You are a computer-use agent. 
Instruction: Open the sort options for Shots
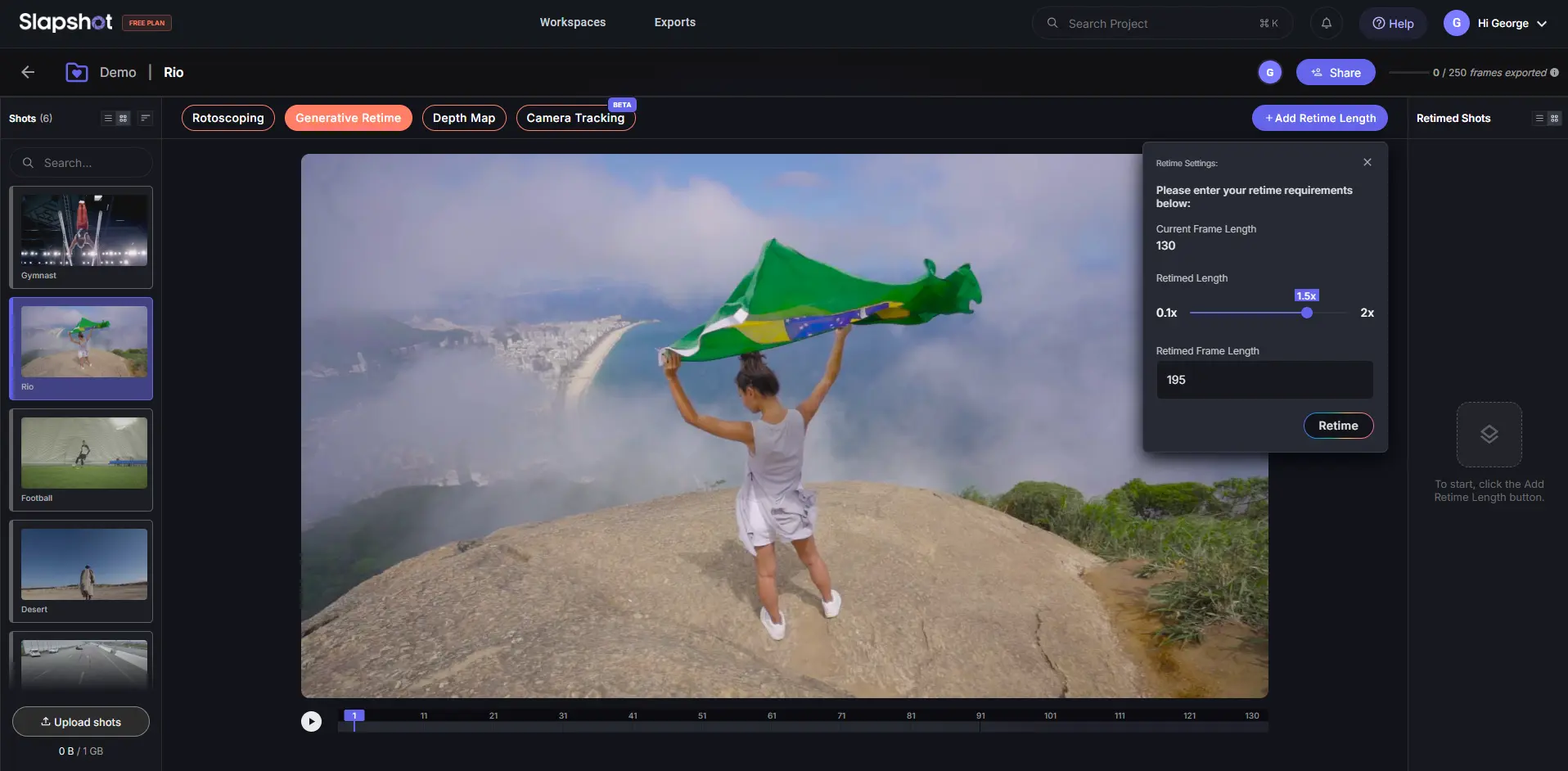[145, 118]
